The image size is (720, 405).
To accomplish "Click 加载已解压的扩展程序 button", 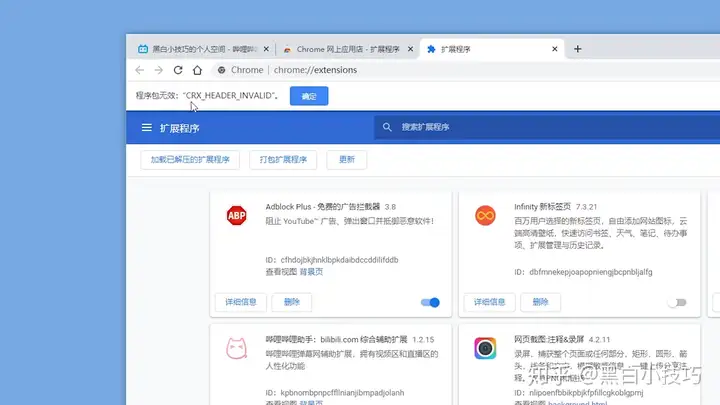I will [190, 160].
